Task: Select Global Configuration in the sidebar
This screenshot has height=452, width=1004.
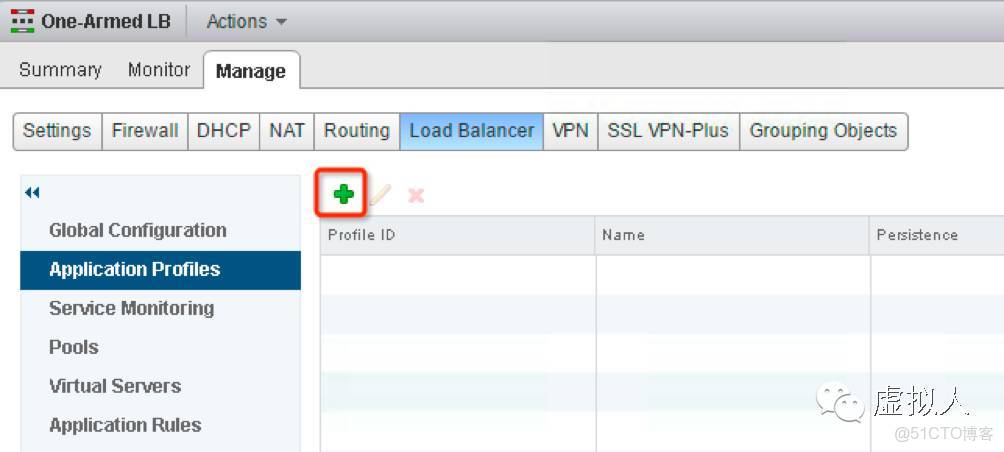Action: (160, 230)
